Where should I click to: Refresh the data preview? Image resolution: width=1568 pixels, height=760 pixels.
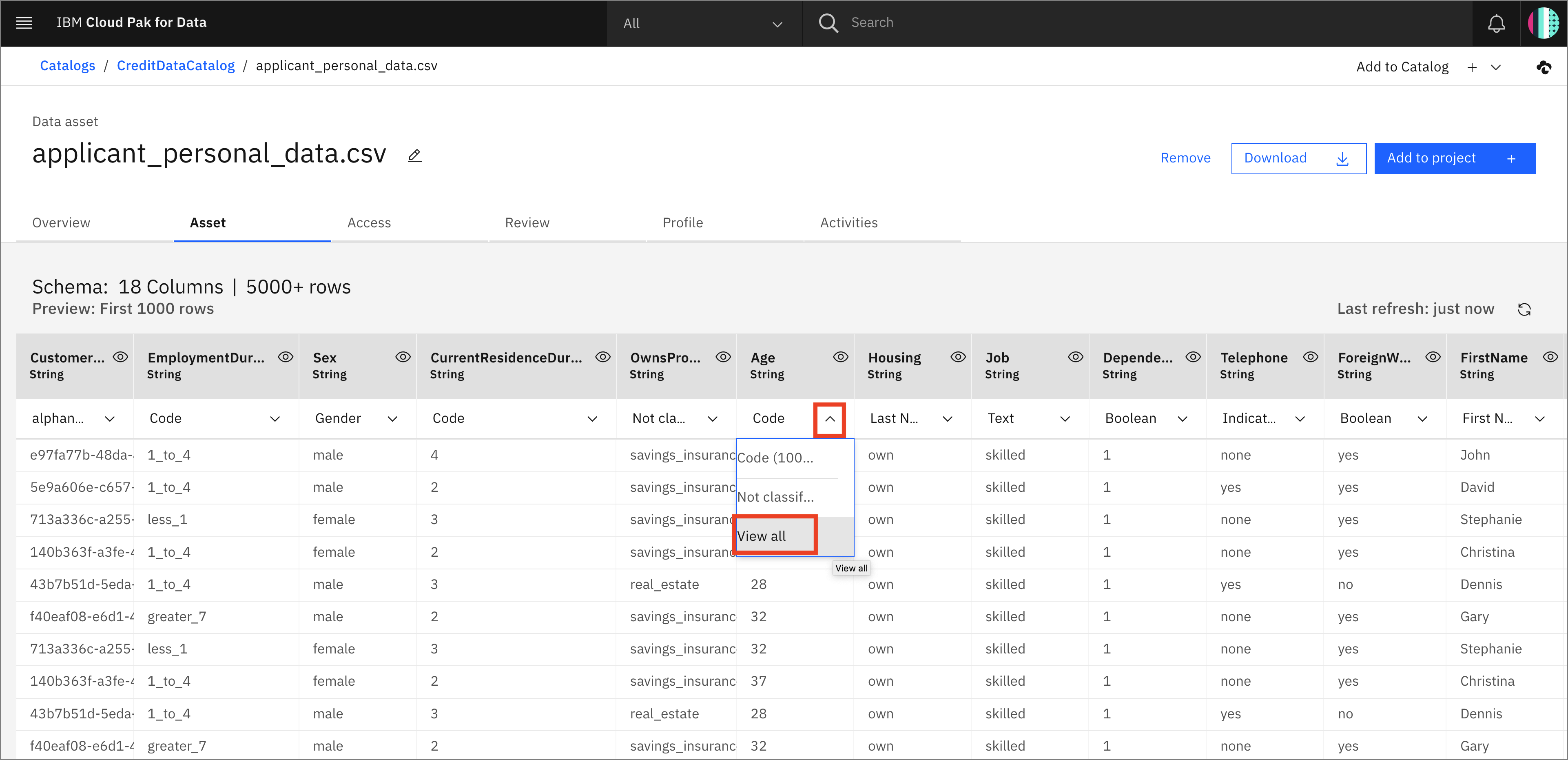coord(1524,309)
